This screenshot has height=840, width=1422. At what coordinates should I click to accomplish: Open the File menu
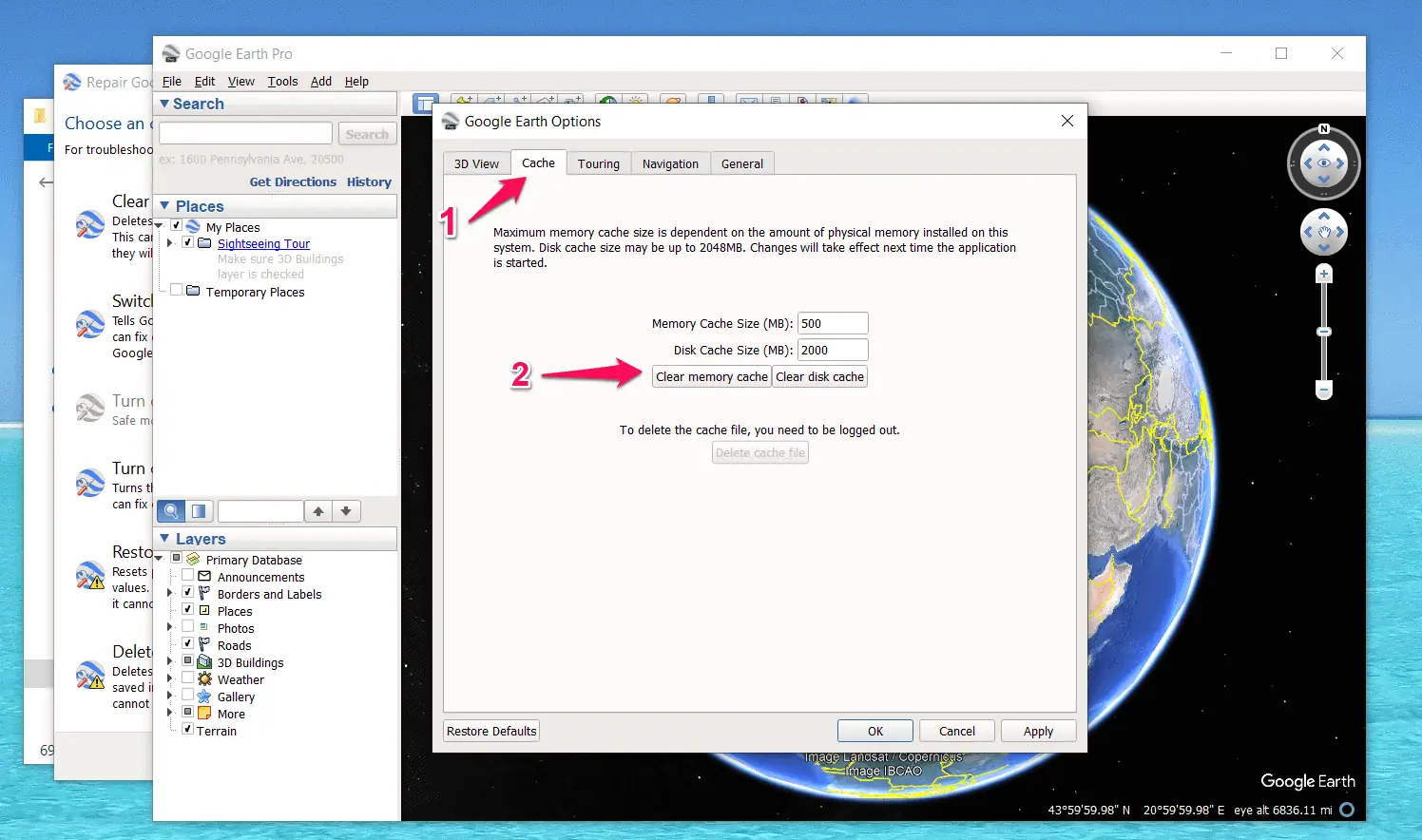tap(172, 82)
